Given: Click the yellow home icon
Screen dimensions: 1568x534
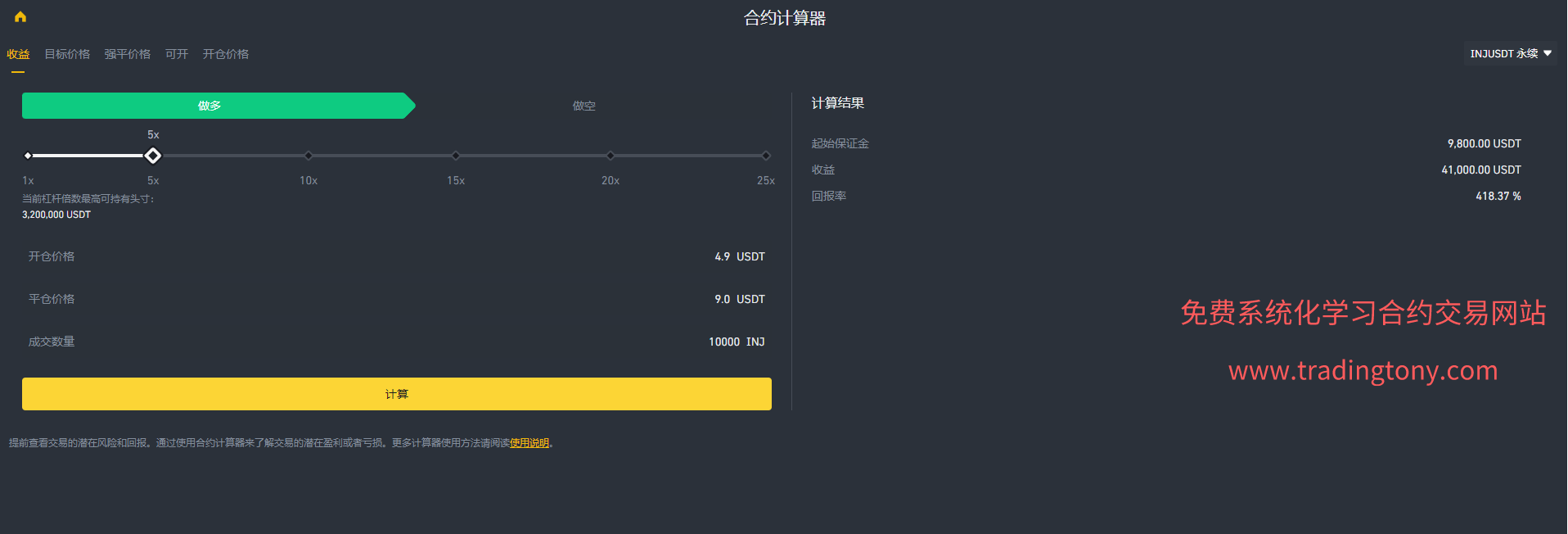Looking at the screenshot, I should point(20,16).
